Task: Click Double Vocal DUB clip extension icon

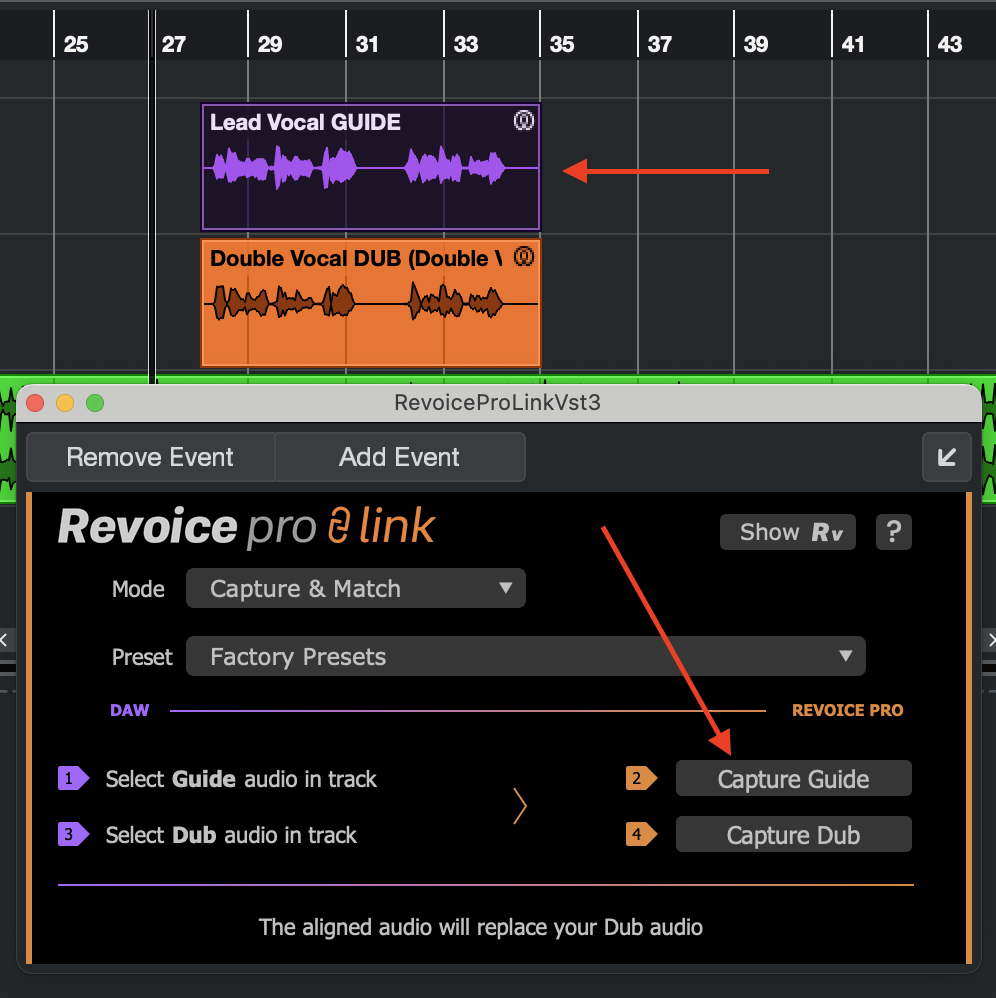Action: coord(524,257)
